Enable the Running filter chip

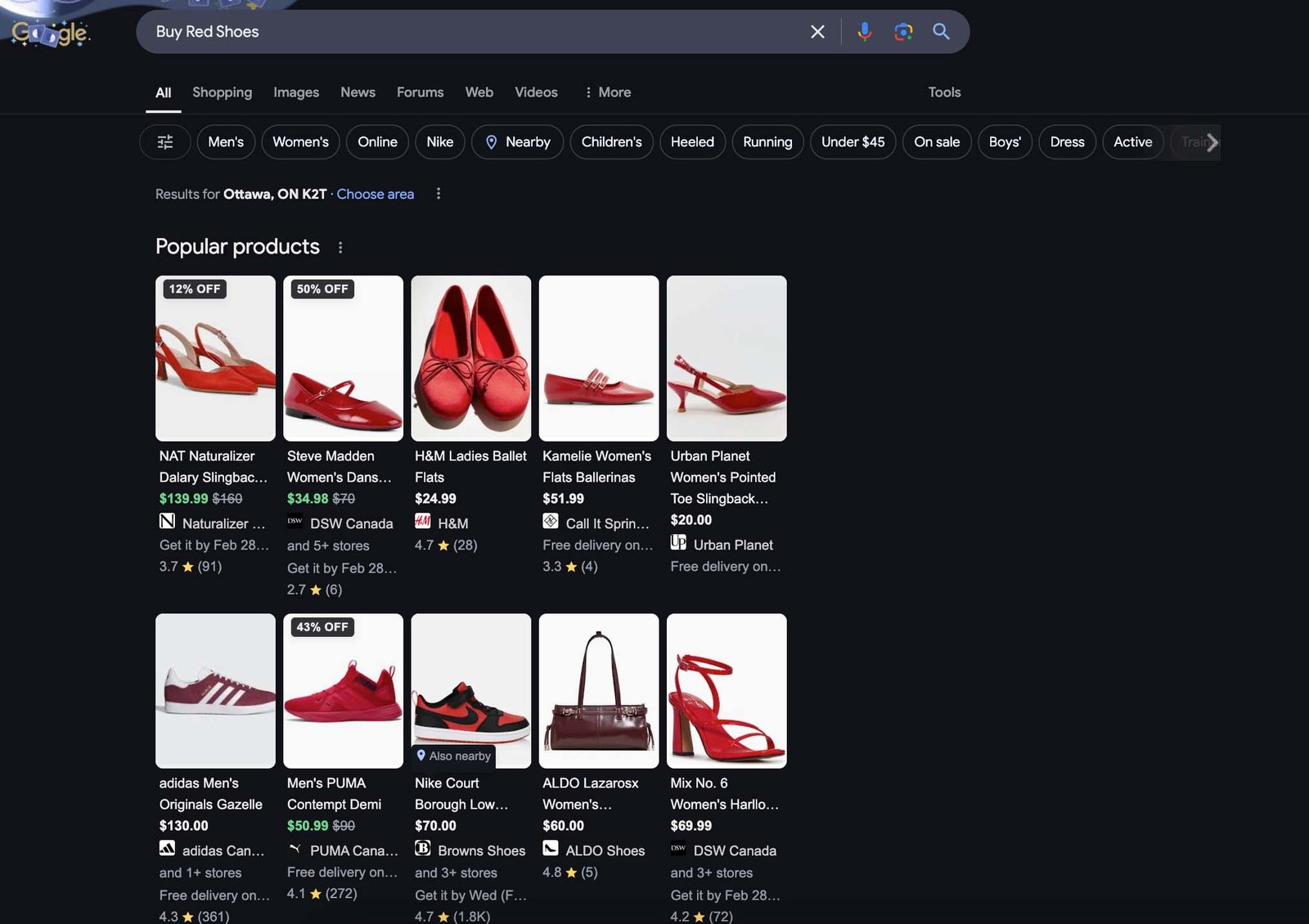767,142
